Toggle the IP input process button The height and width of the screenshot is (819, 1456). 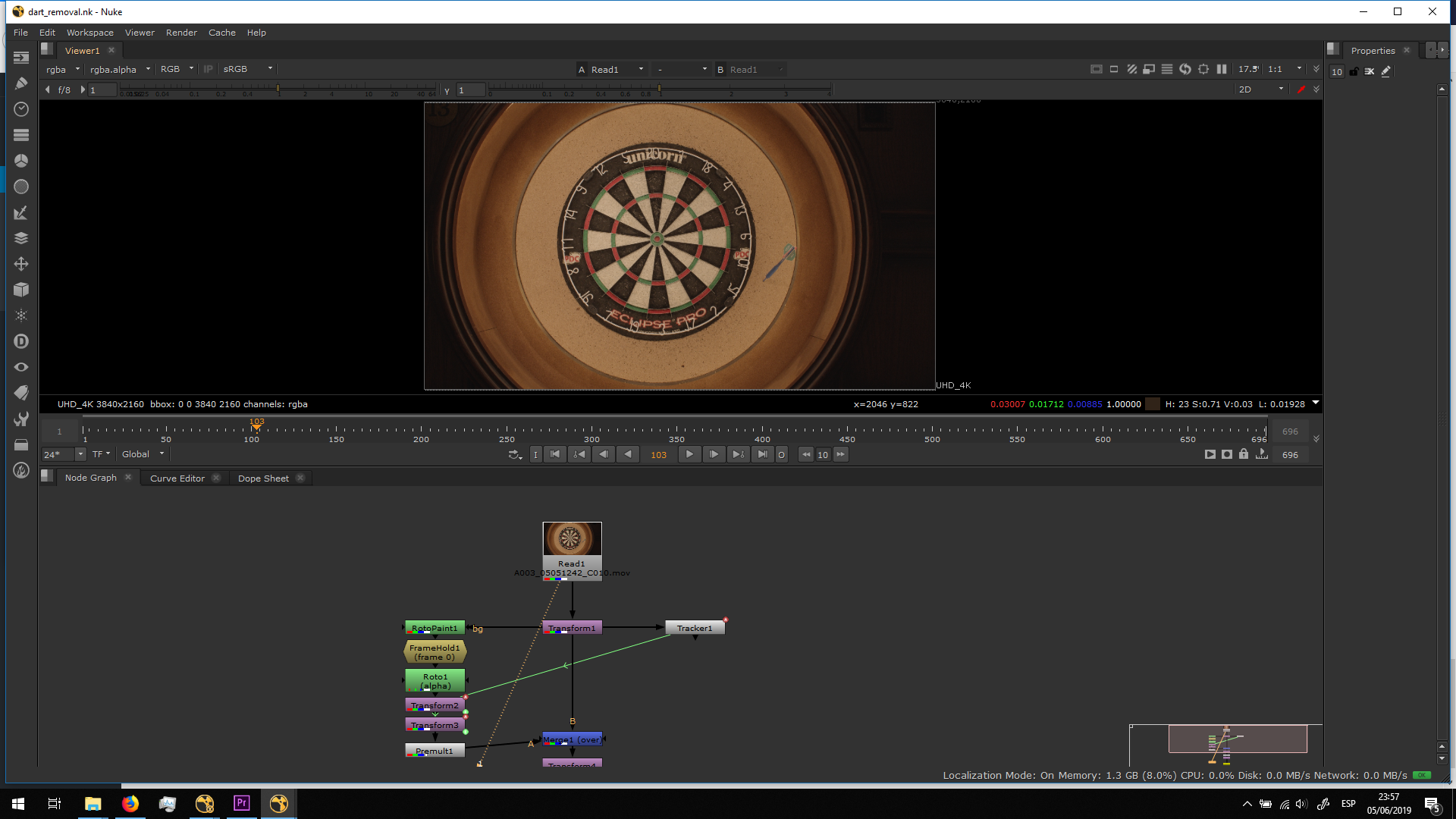tap(208, 69)
